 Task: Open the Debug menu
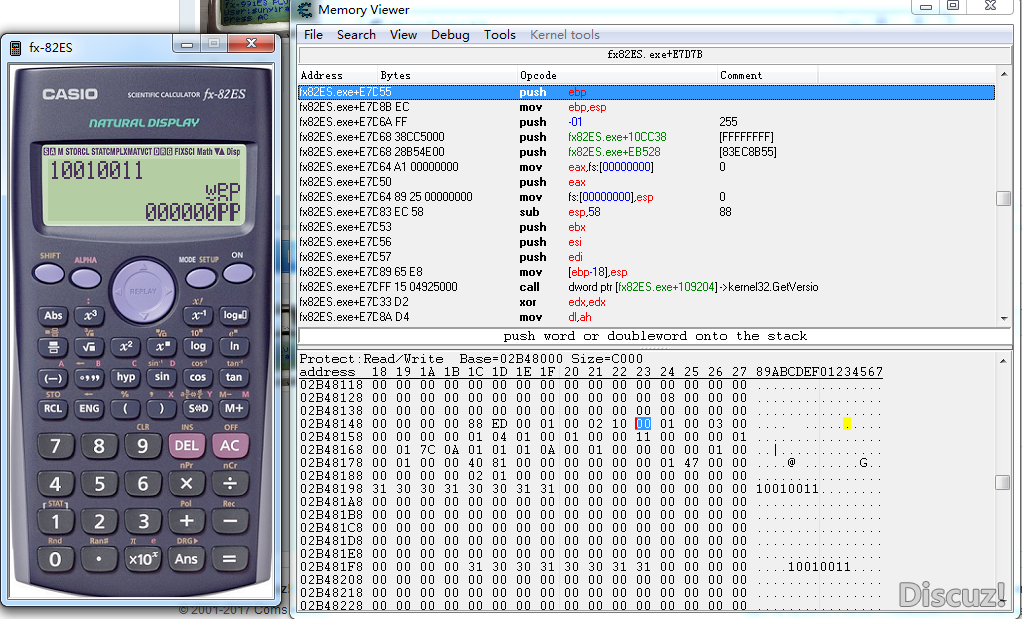(450, 35)
